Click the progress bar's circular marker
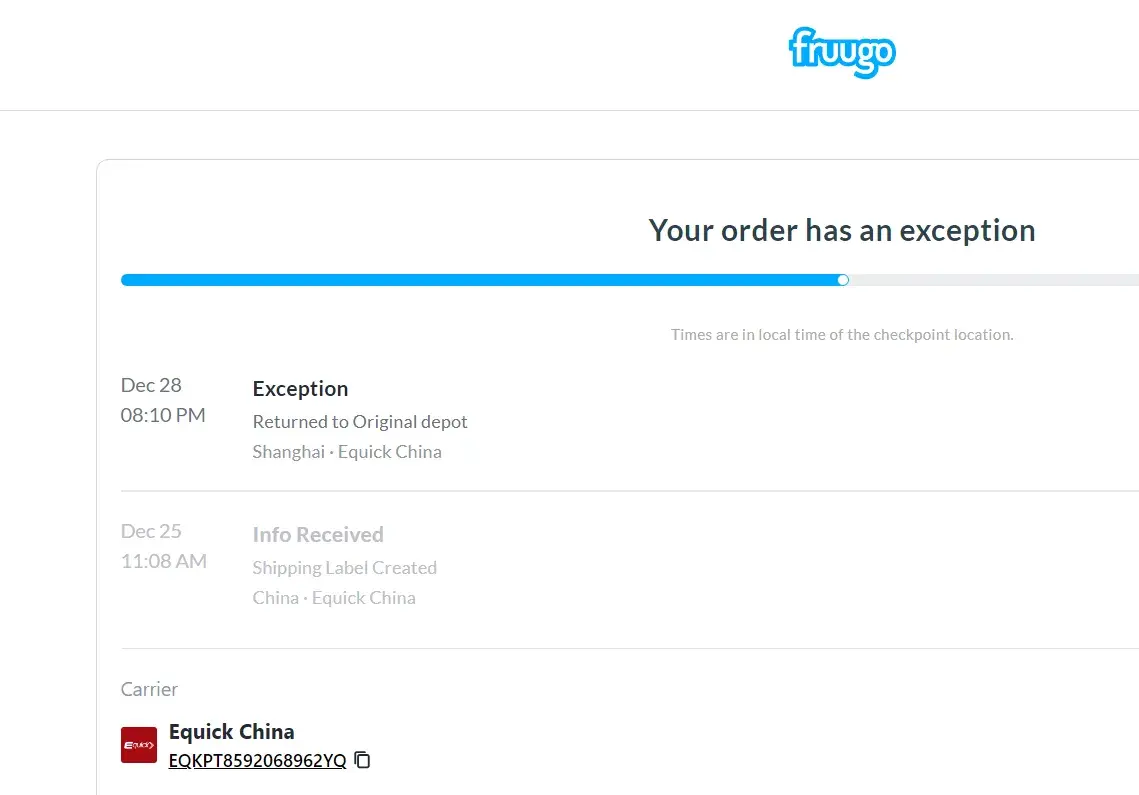This screenshot has height=795, width=1139. tap(843, 280)
